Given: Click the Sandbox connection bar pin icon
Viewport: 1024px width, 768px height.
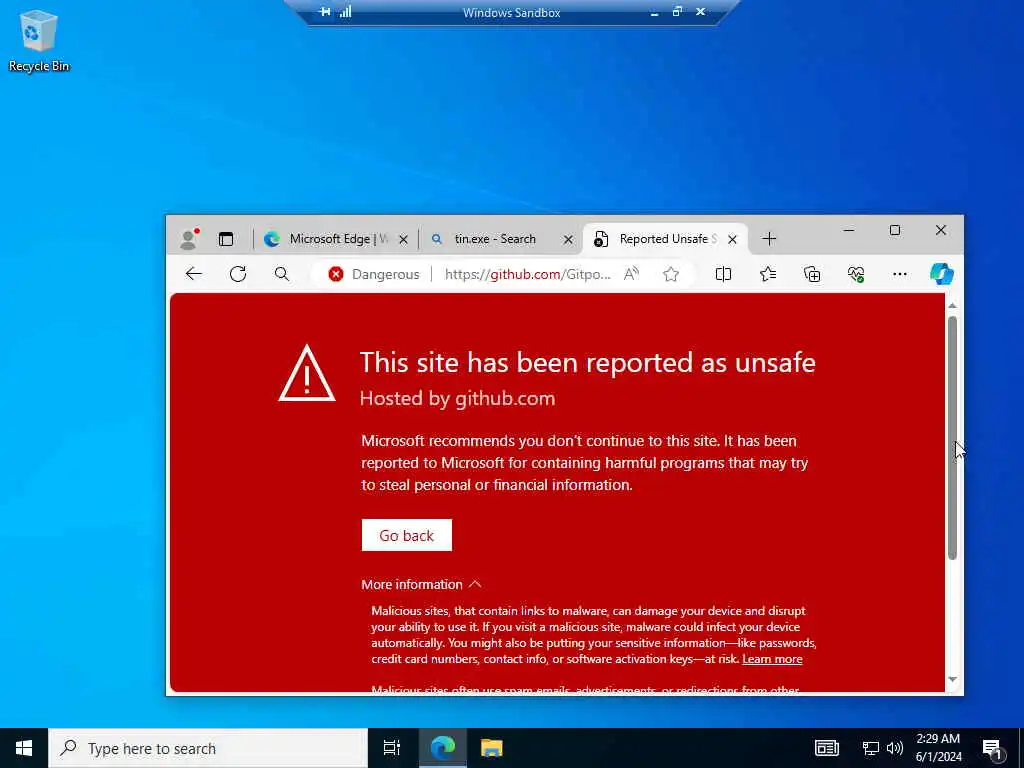Looking at the screenshot, I should pos(324,12).
